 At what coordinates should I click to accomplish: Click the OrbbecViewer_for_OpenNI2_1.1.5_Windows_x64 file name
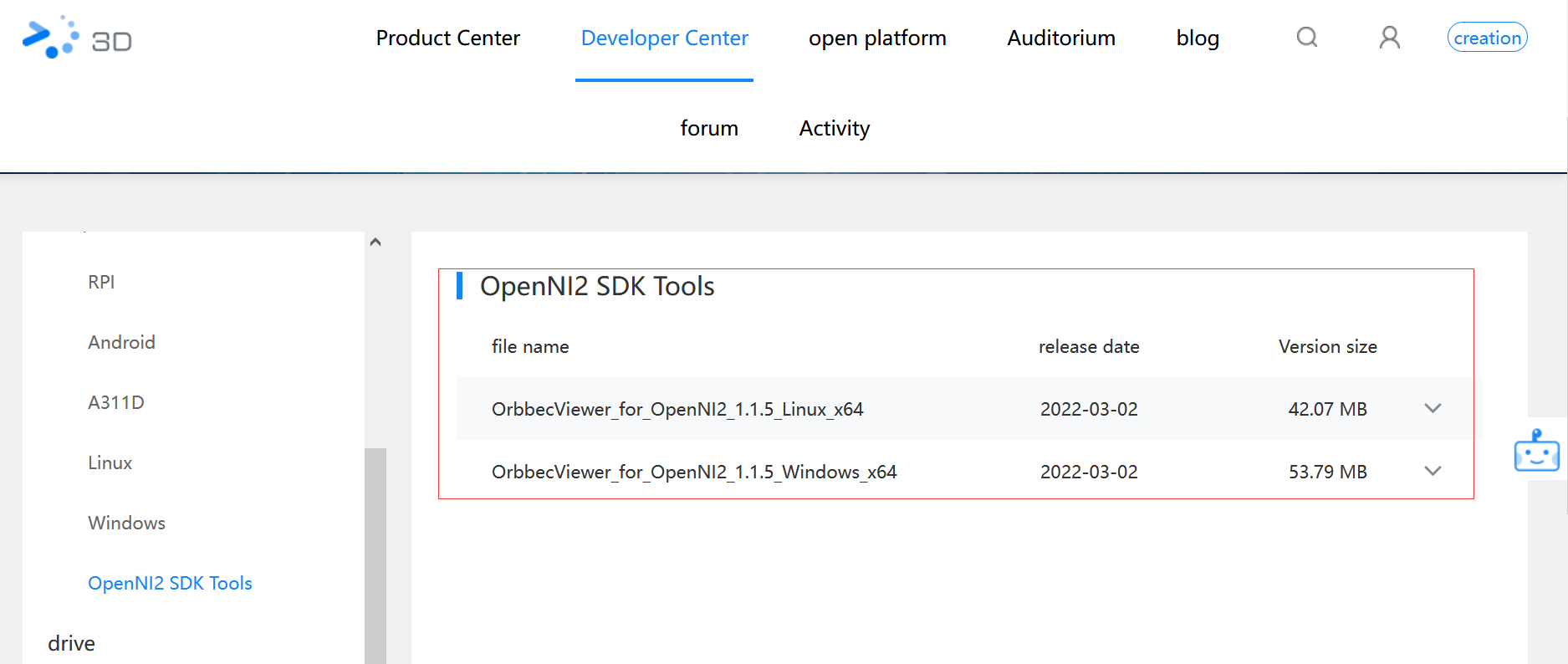click(x=694, y=472)
